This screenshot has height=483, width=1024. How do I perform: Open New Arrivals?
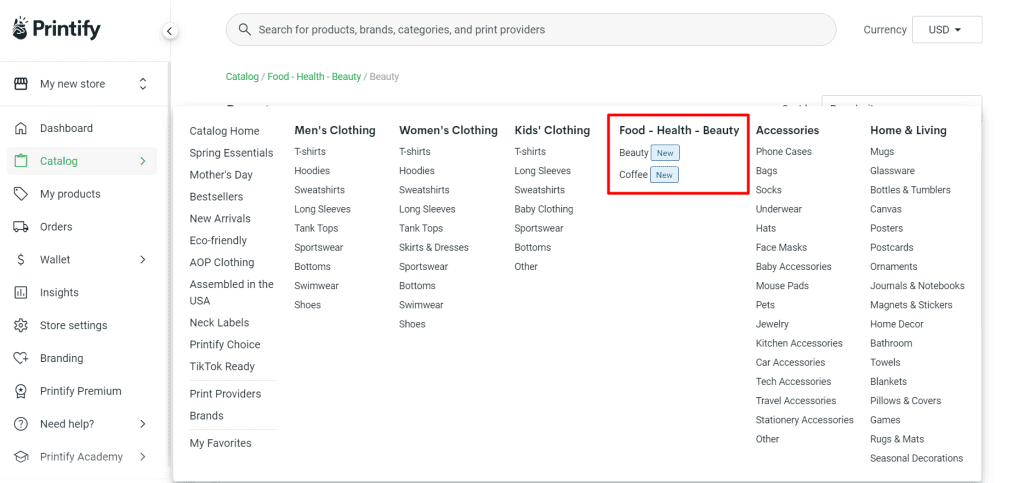[x=220, y=219]
